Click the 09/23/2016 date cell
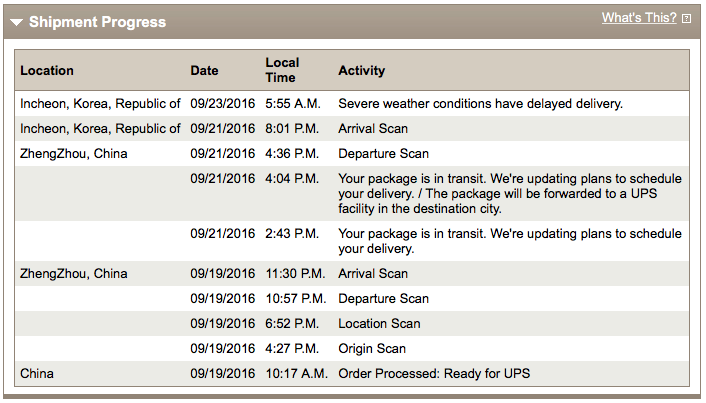Viewport: 706px width, 403px height. [x=223, y=103]
